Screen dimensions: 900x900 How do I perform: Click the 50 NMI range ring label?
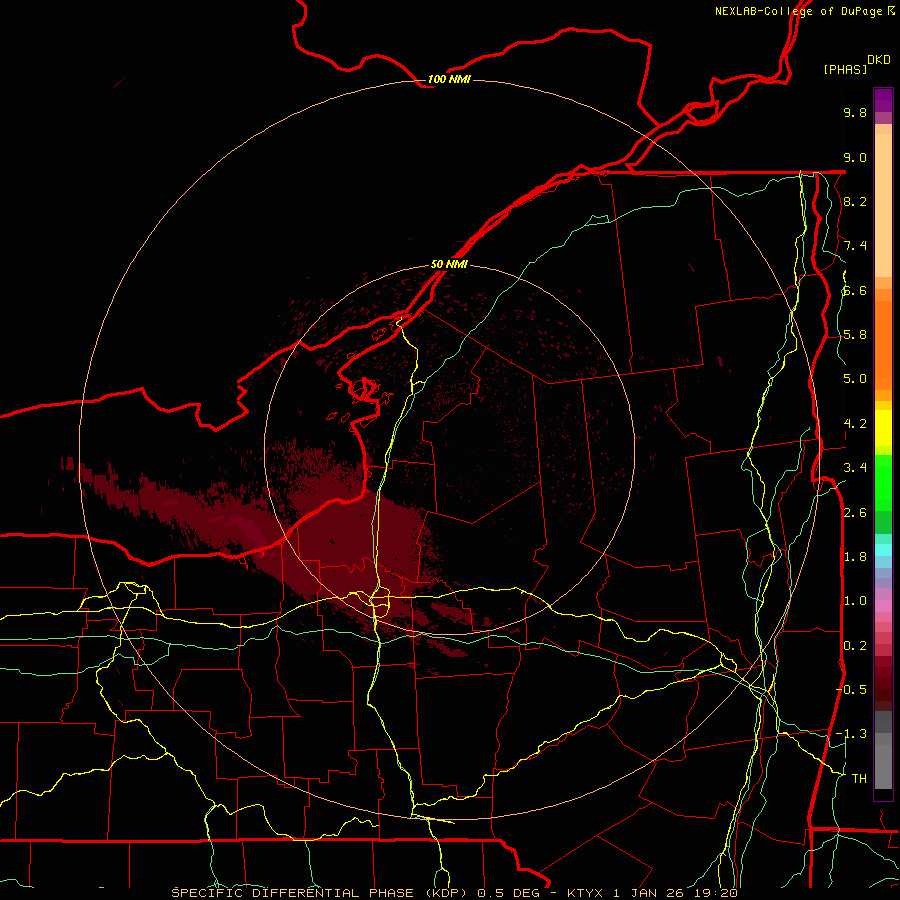tap(449, 264)
